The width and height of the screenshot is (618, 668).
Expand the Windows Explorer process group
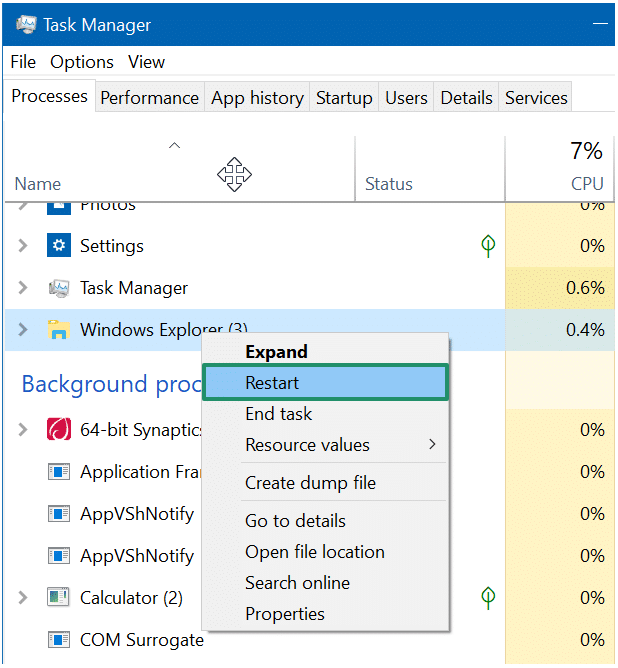click(x=23, y=329)
